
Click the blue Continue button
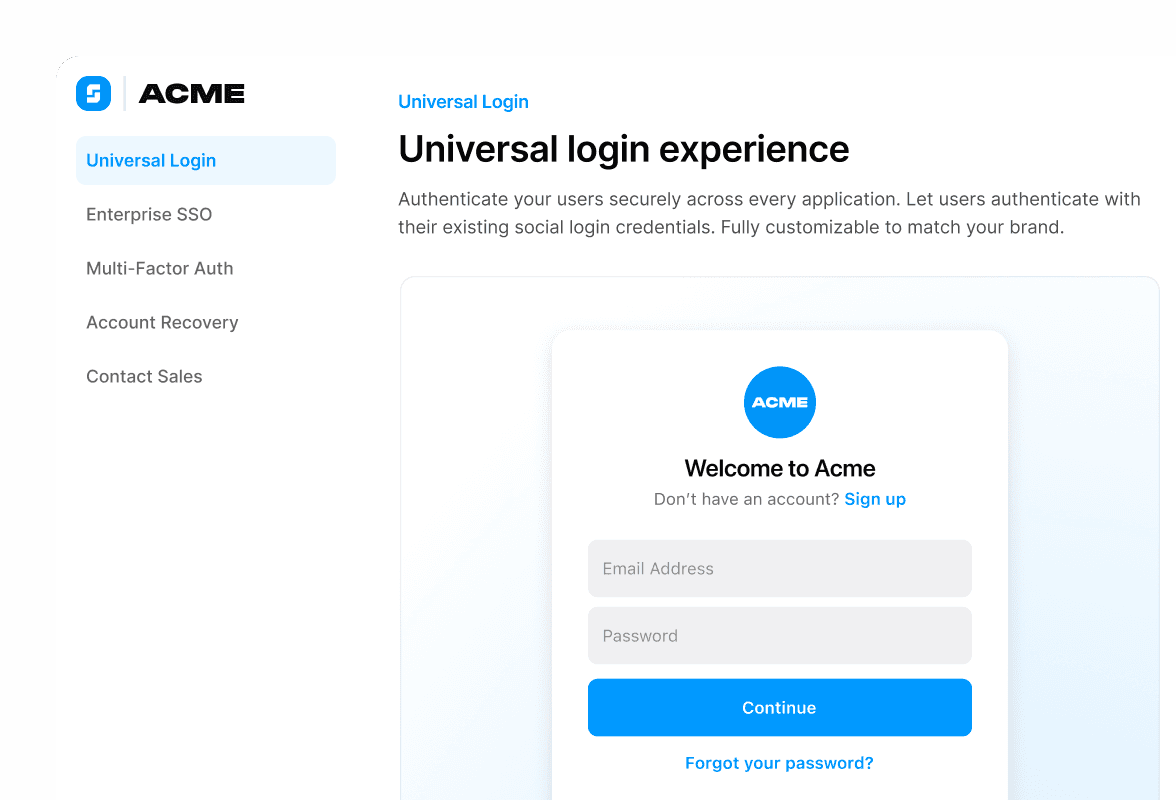click(779, 708)
